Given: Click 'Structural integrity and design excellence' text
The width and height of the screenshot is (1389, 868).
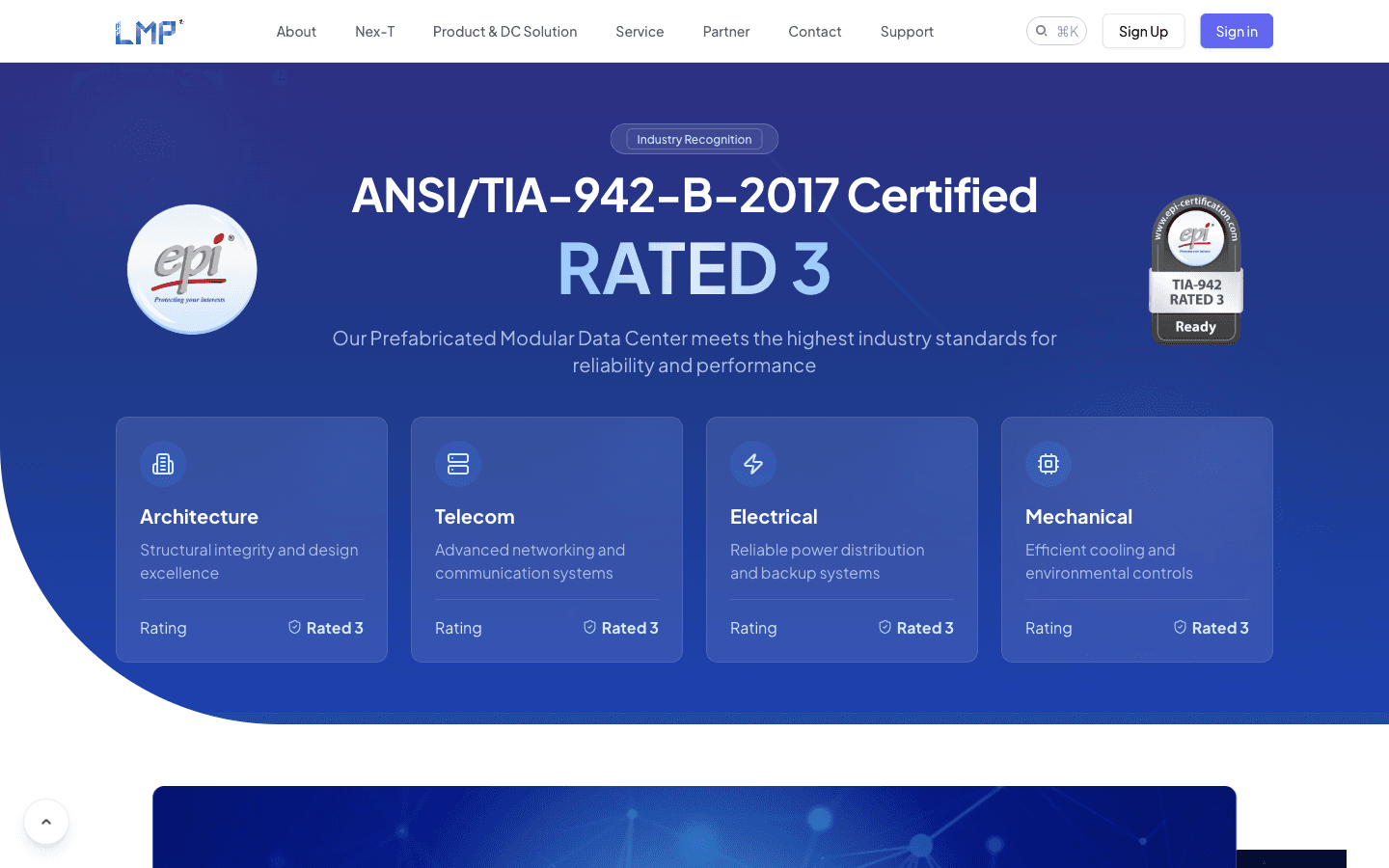Looking at the screenshot, I should coord(249,561).
